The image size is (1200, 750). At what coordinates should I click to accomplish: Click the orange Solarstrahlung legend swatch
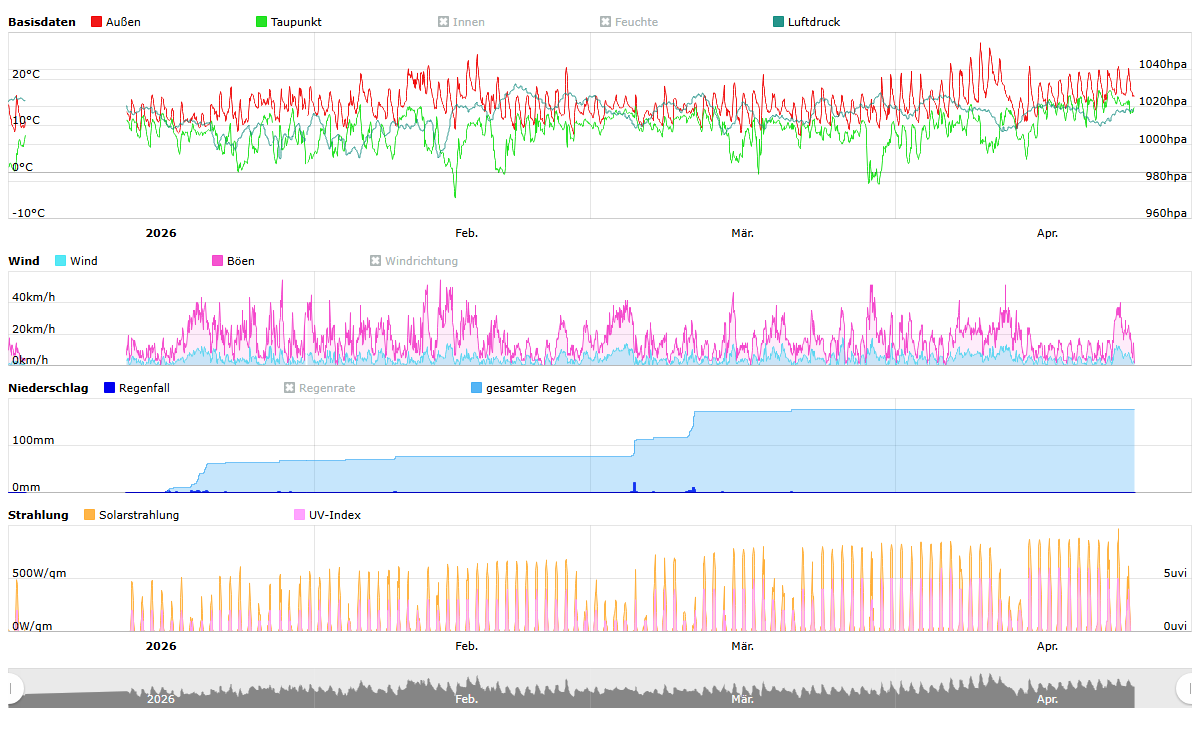pyautogui.click(x=90, y=515)
